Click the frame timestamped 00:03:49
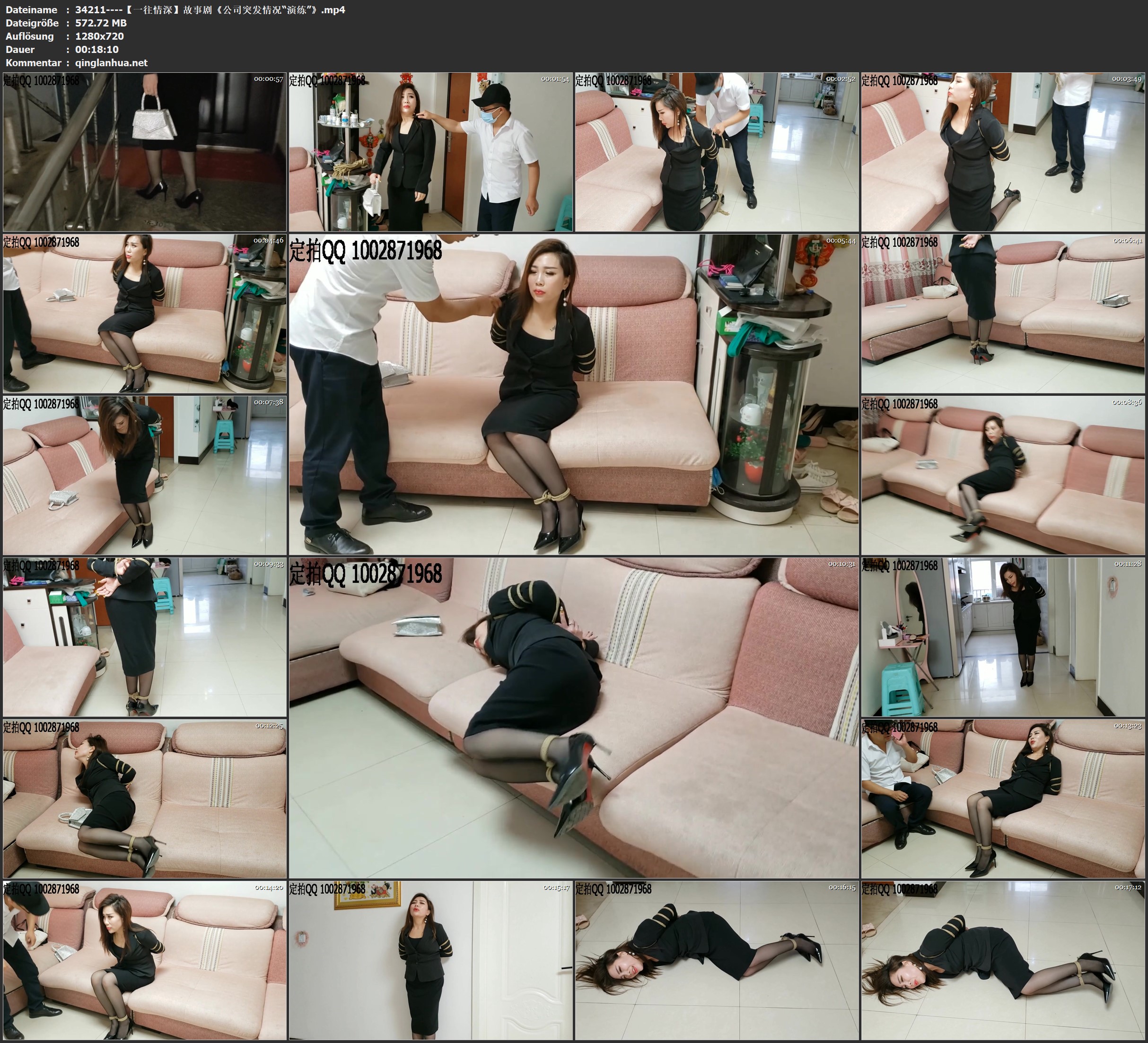Image resolution: width=1148 pixels, height=1043 pixels. (1003, 152)
